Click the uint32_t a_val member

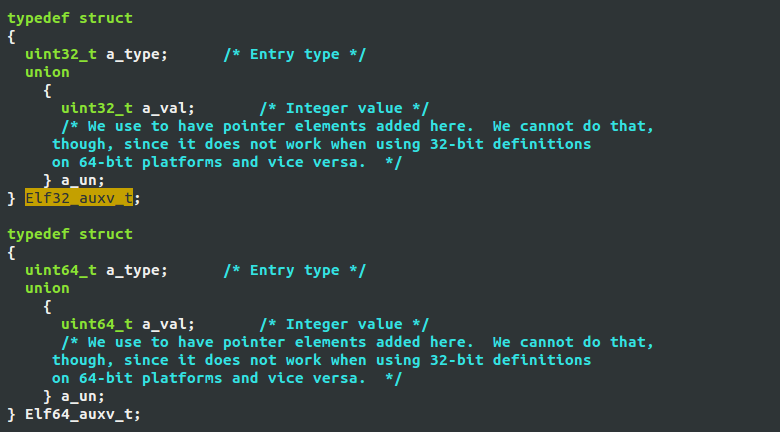point(128,108)
